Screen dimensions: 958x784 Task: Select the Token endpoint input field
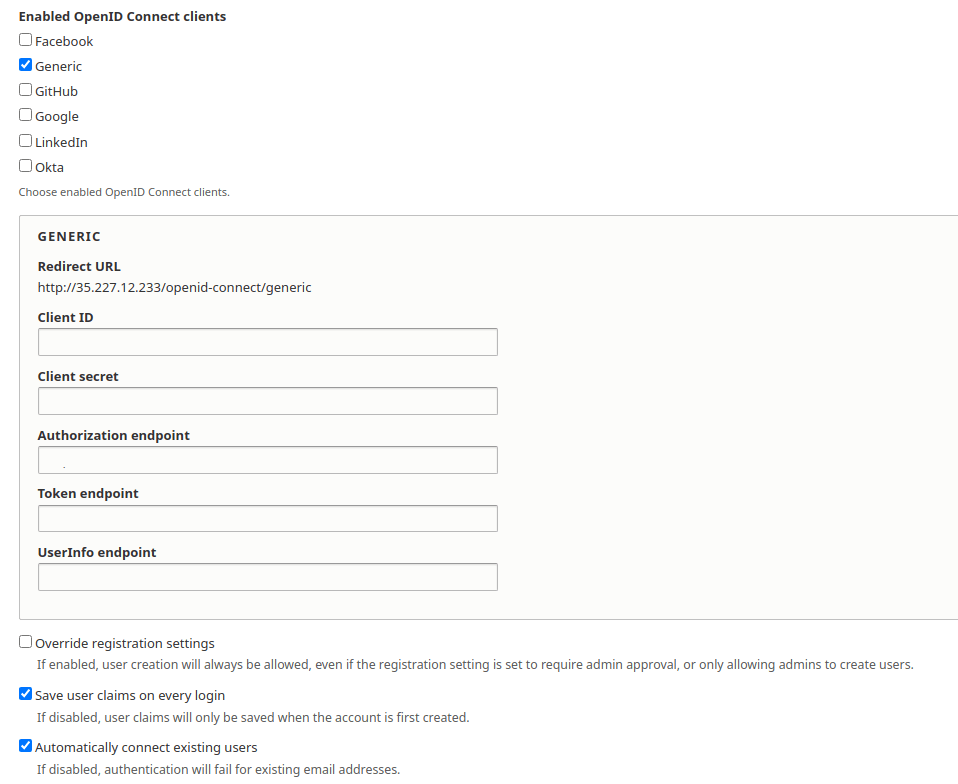click(x=267, y=518)
